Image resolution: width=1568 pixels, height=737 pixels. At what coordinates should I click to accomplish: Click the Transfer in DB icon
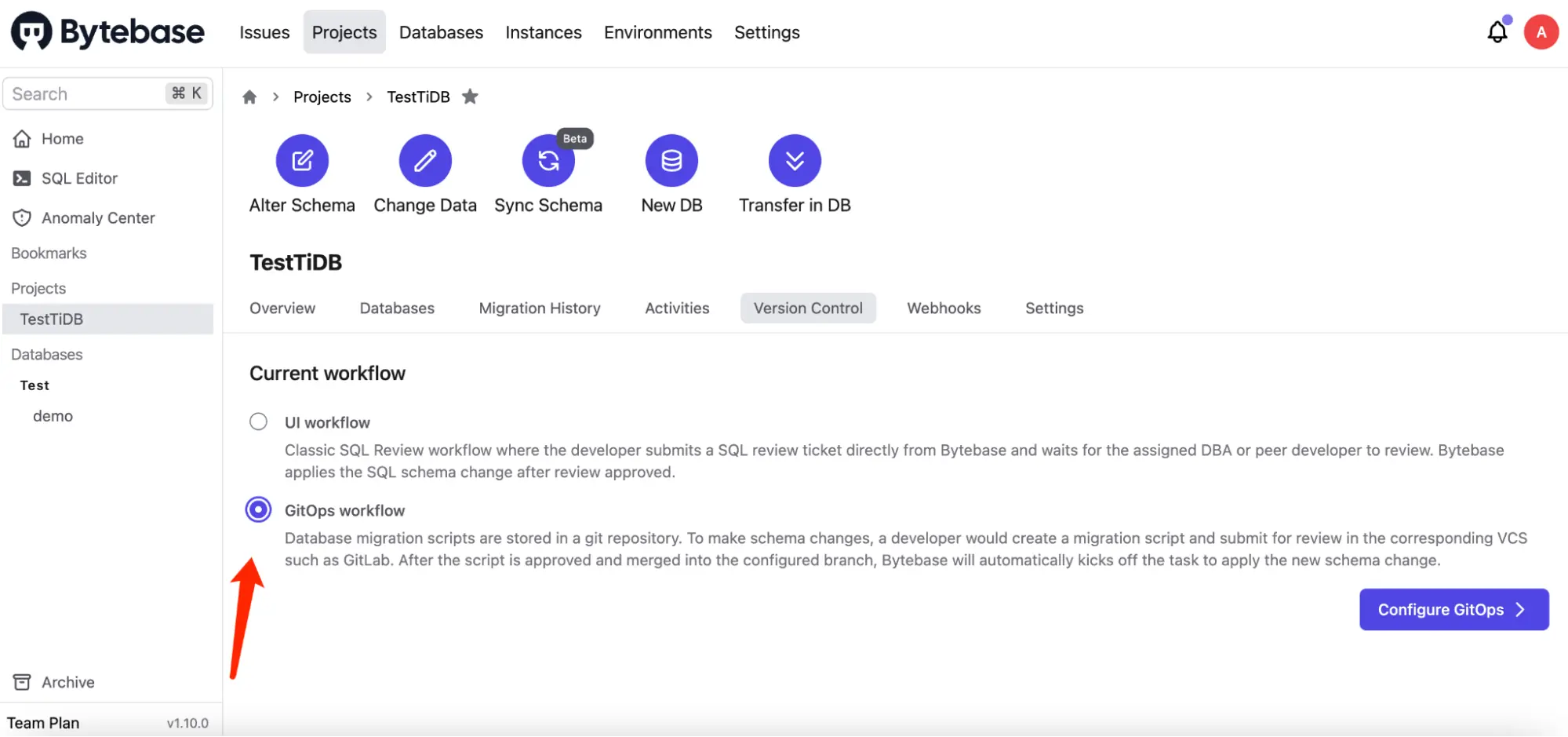click(795, 161)
